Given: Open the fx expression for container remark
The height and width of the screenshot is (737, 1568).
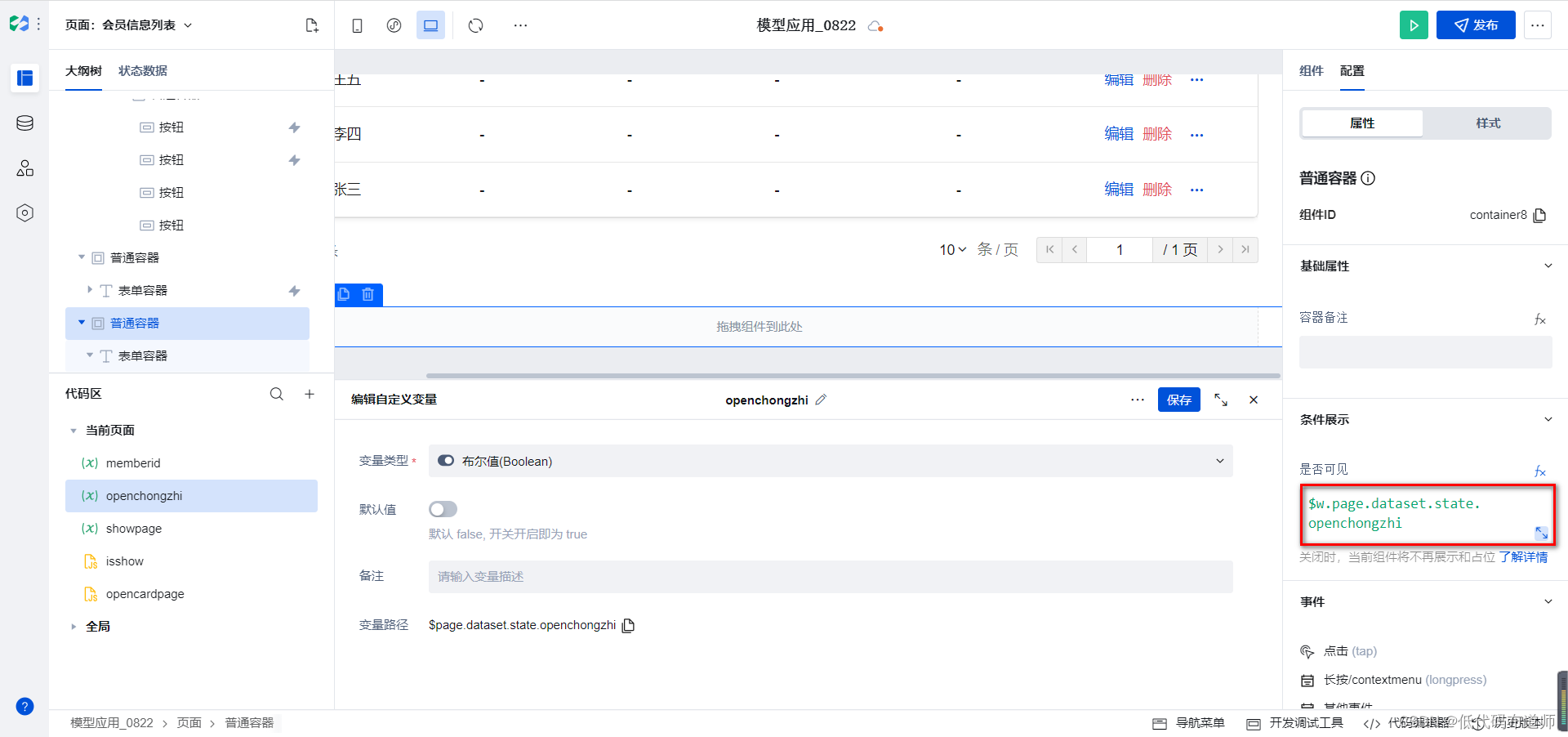Looking at the screenshot, I should coord(1540,319).
